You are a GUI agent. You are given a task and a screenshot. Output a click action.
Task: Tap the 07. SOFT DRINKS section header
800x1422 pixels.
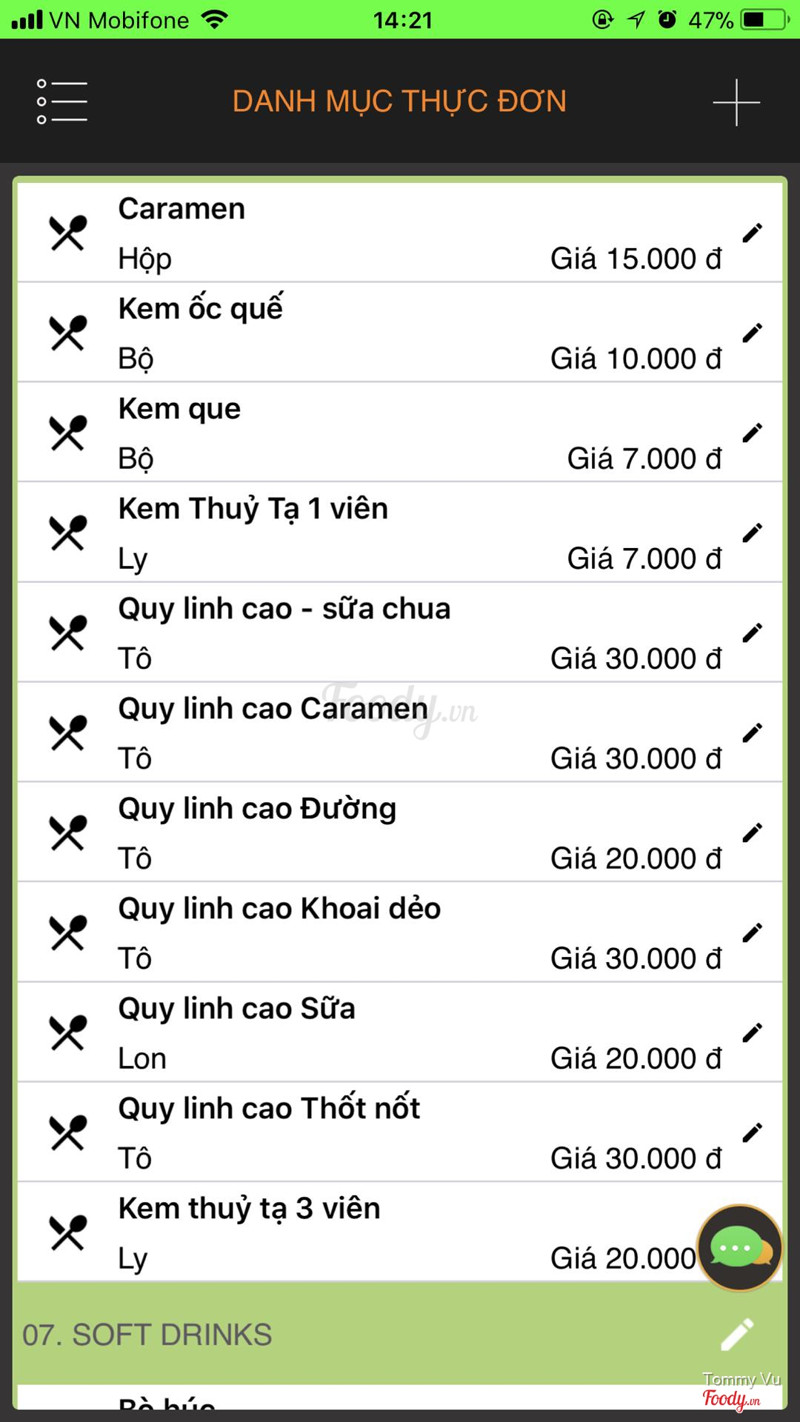pyautogui.click(x=300, y=1334)
